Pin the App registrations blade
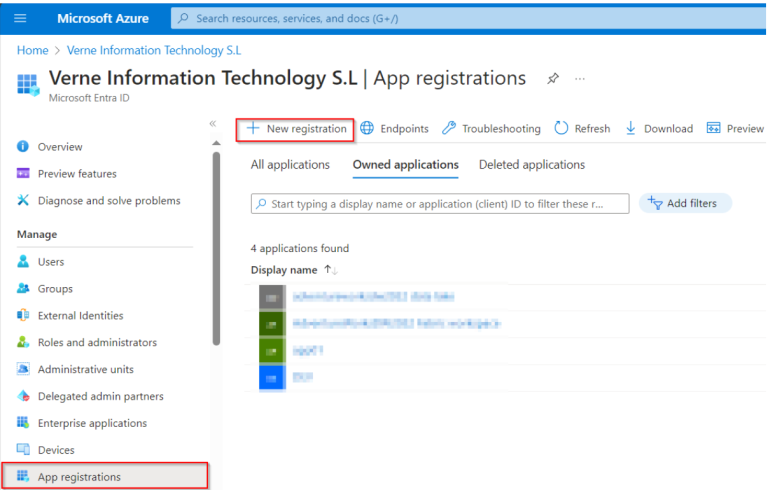 tap(553, 78)
